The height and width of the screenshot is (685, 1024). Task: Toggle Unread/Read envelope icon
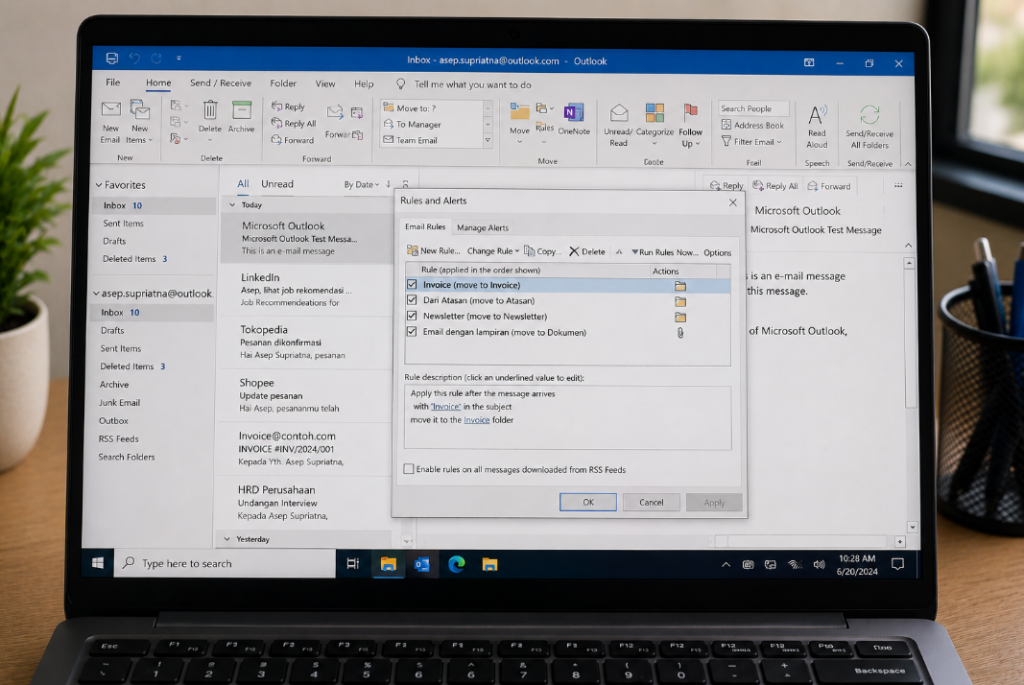point(618,113)
